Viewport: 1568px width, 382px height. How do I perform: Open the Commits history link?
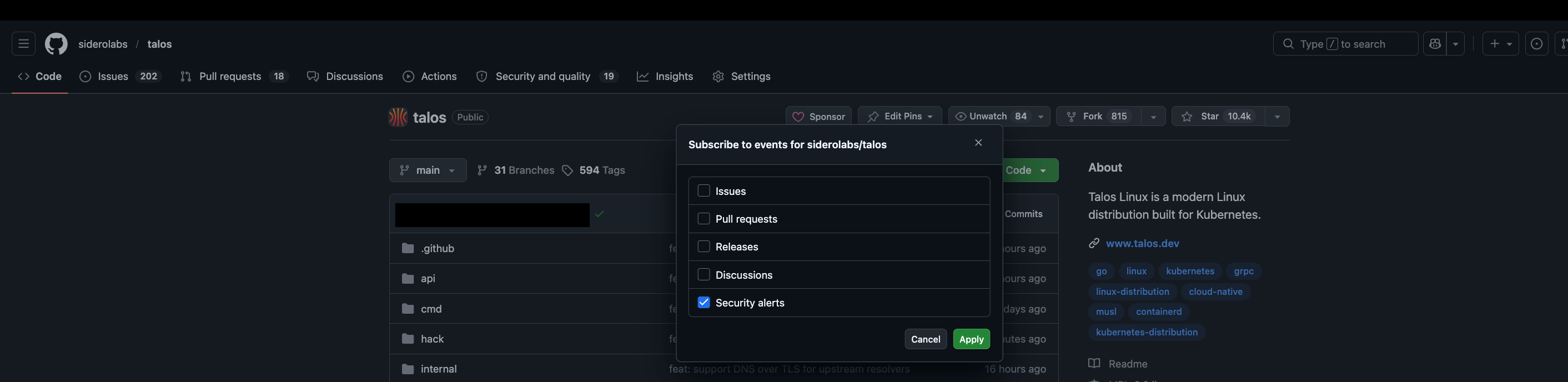(x=1023, y=214)
